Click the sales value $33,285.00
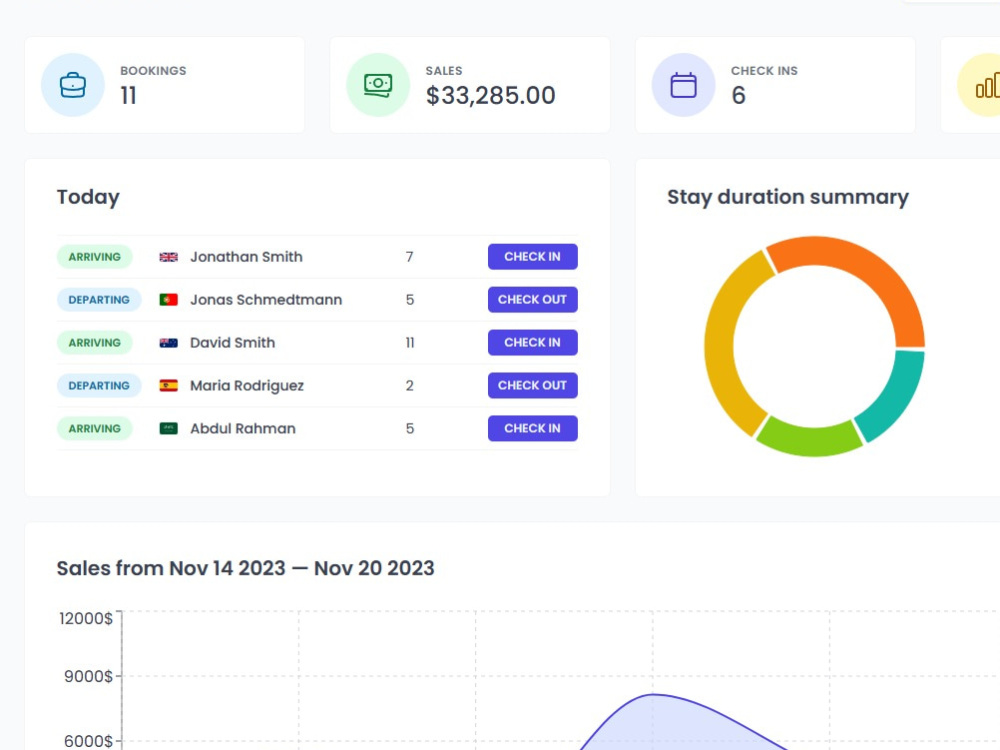 490,96
